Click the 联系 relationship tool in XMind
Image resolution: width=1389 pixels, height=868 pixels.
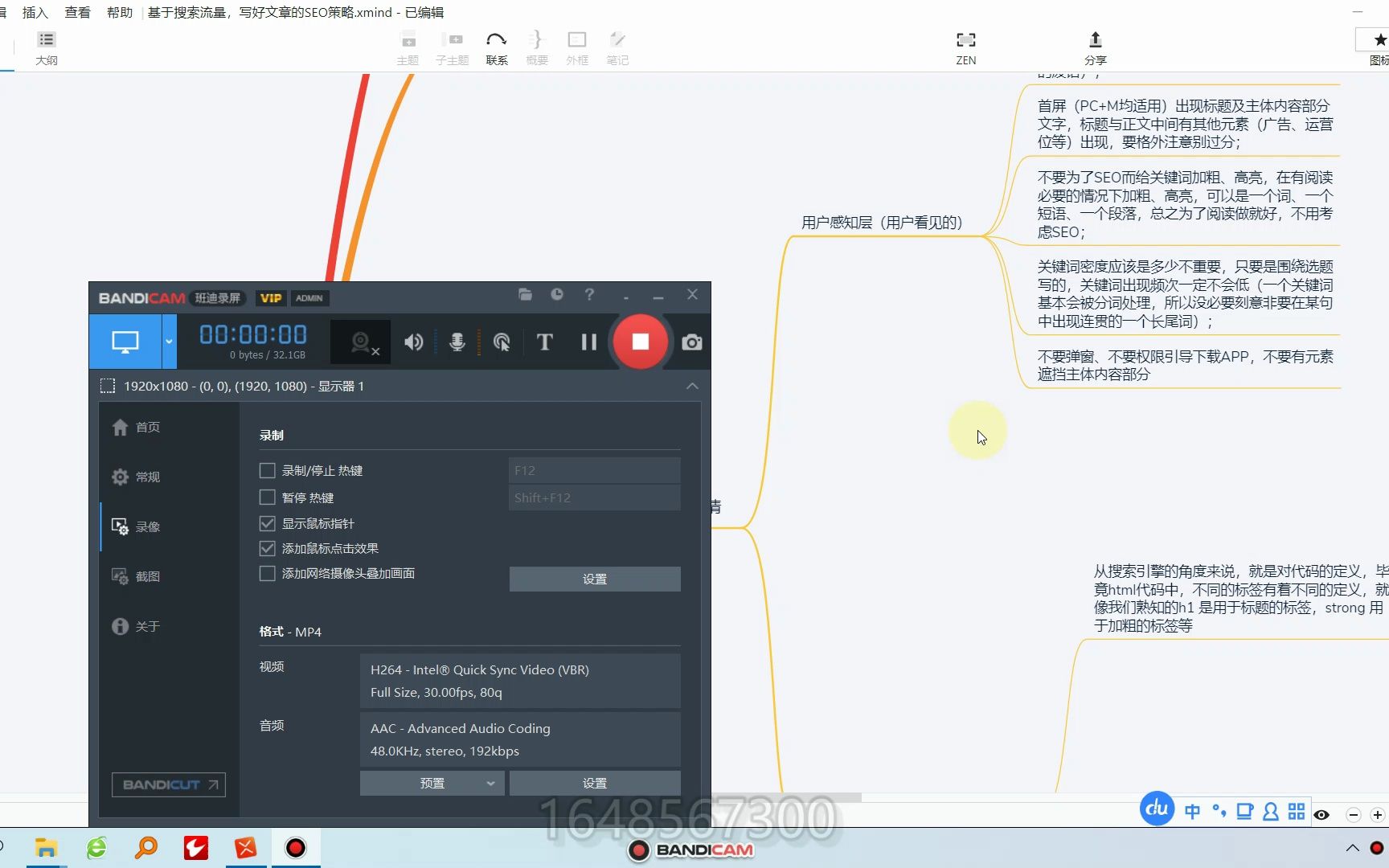pyautogui.click(x=497, y=48)
